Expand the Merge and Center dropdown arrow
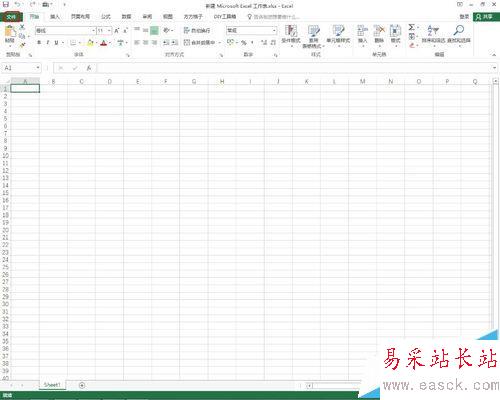This screenshot has height=400, width=500. point(220,43)
